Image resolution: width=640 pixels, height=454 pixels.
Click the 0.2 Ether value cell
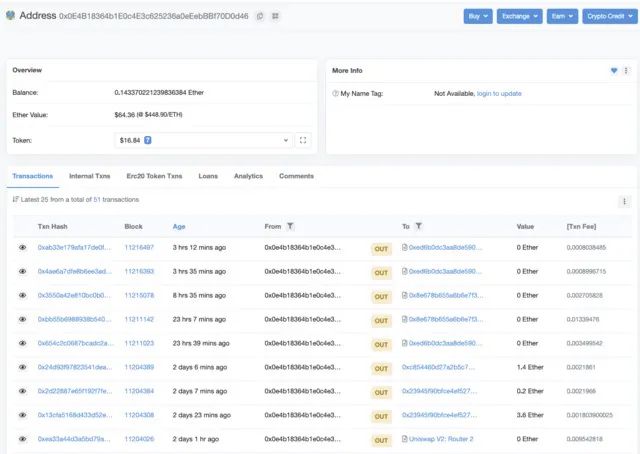point(530,391)
